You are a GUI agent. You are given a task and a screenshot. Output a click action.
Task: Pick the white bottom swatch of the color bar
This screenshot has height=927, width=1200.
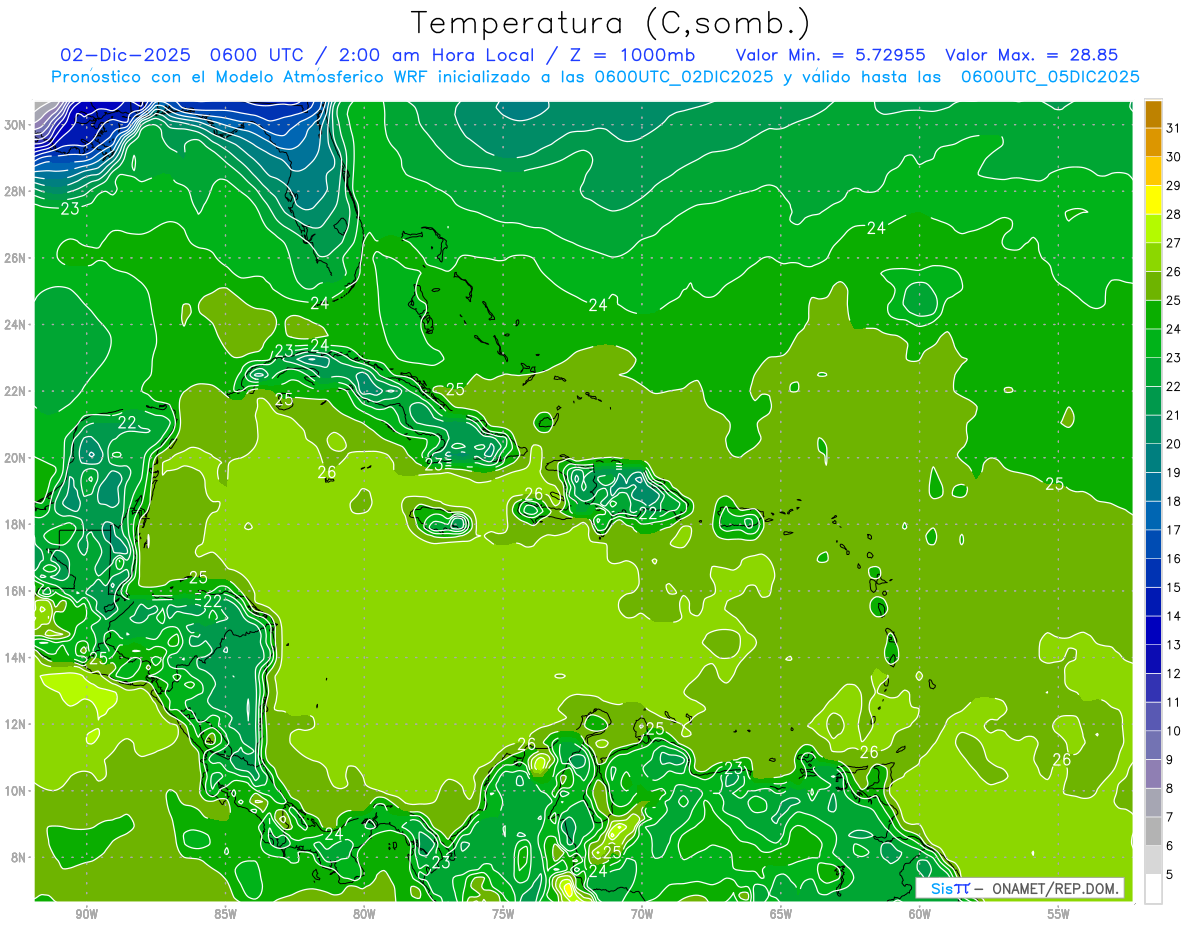[1153, 889]
